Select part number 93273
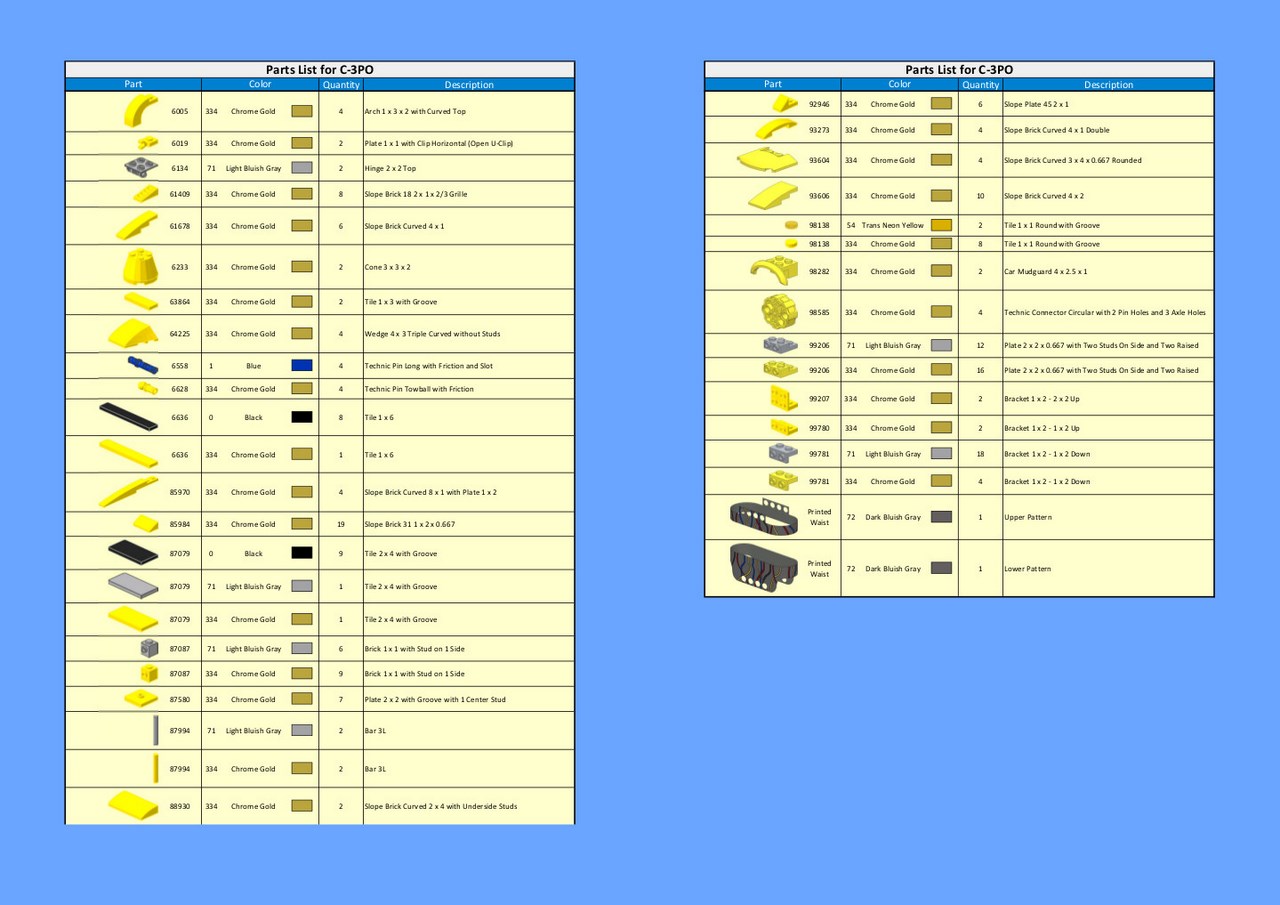Viewport: 1280px width, 905px height. [x=819, y=130]
